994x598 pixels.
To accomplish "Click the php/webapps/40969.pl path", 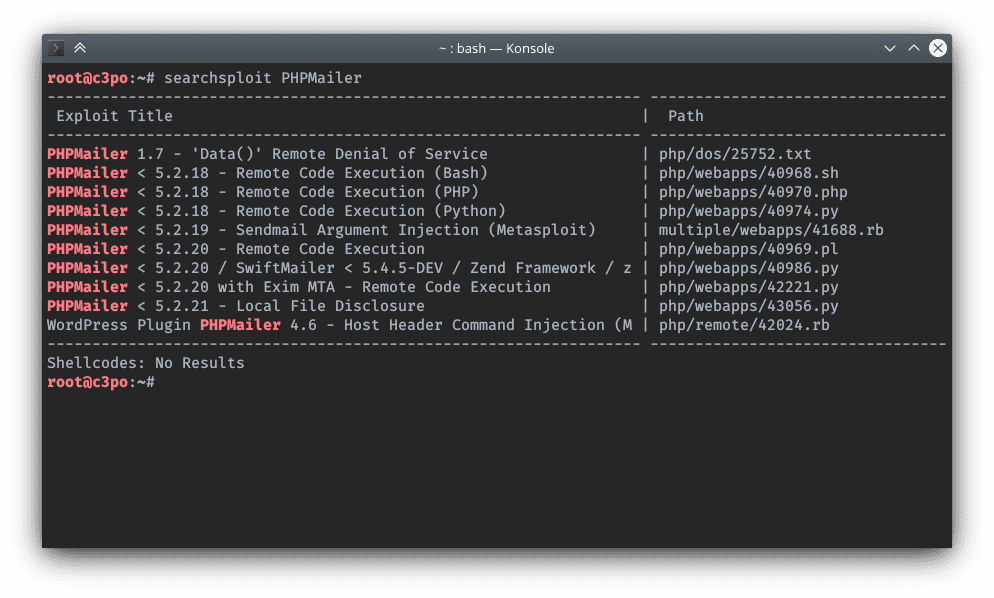I will tap(748, 249).
